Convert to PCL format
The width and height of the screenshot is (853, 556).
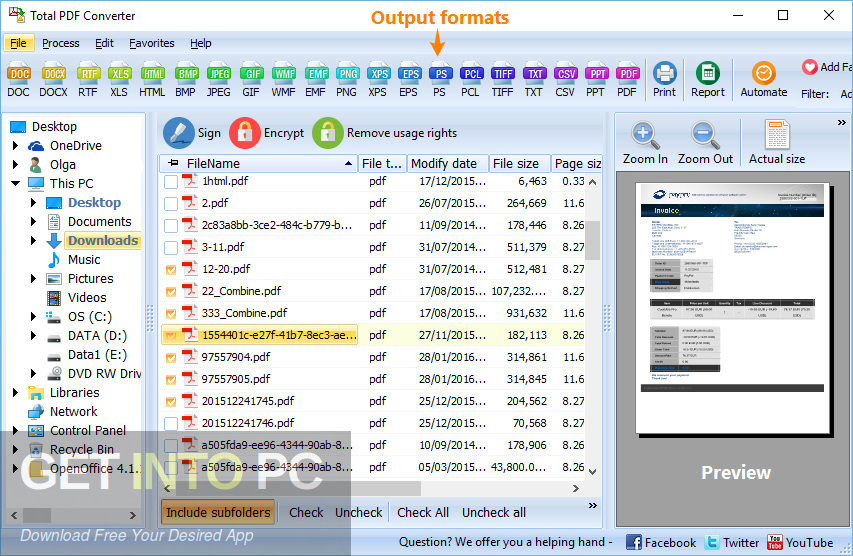tap(471, 81)
